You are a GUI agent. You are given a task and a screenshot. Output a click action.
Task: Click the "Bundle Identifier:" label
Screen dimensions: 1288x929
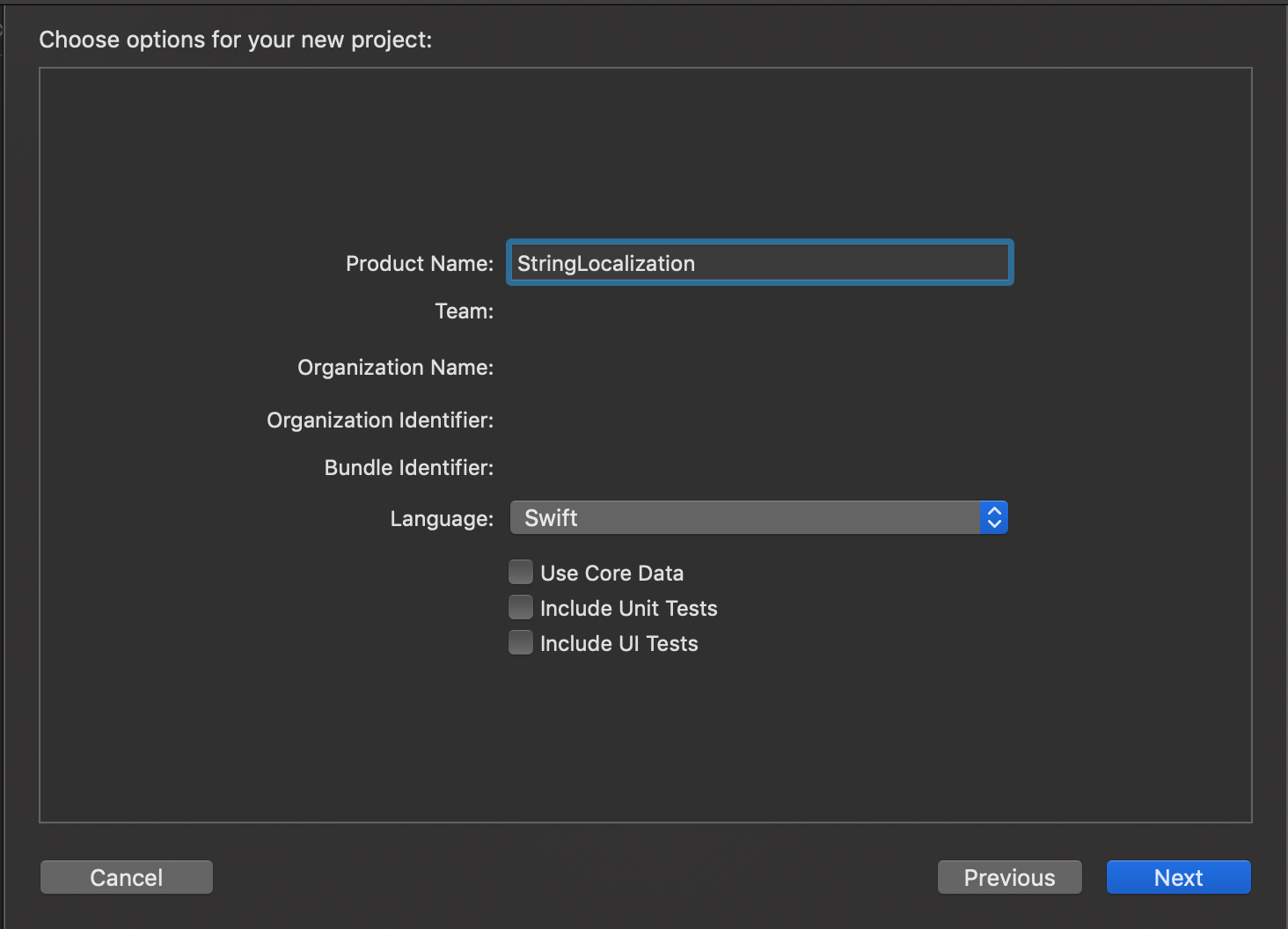pyautogui.click(x=408, y=468)
